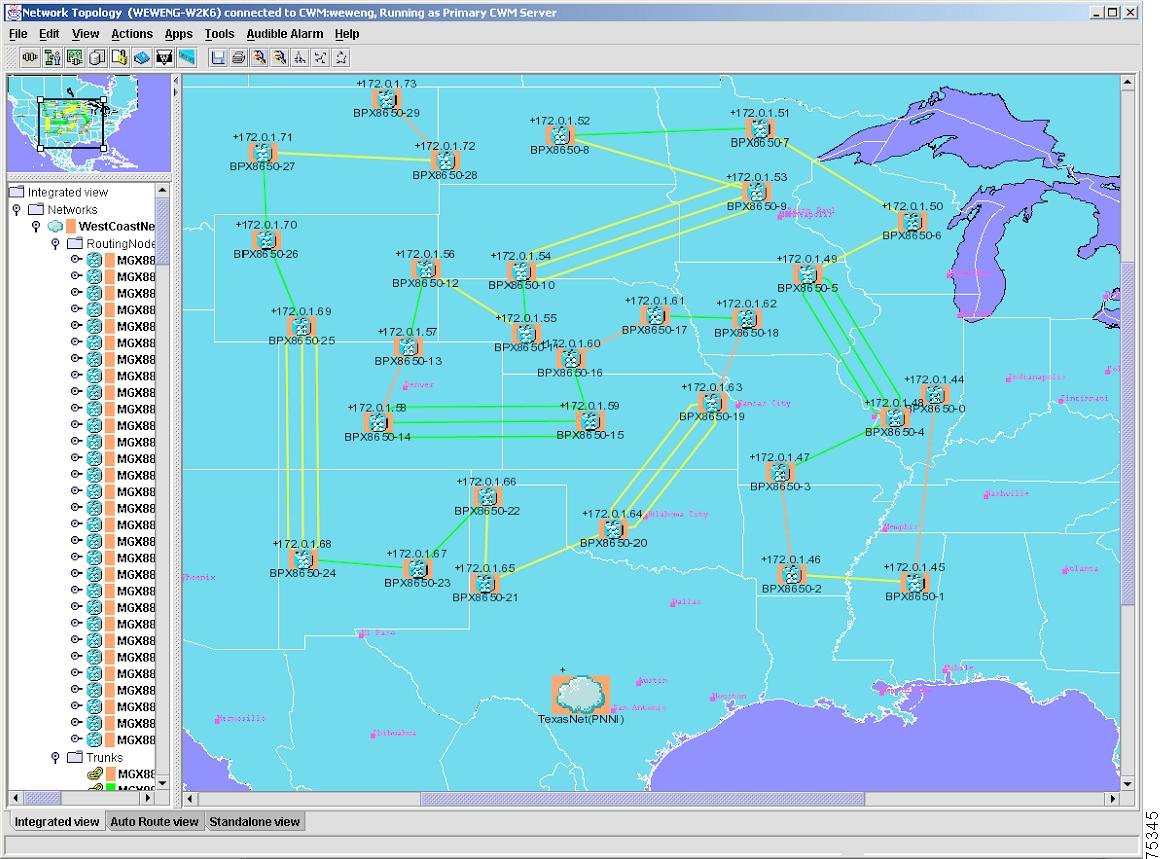Select the BPX8650-25 node icon
The image size is (1163, 859).
point(301,326)
